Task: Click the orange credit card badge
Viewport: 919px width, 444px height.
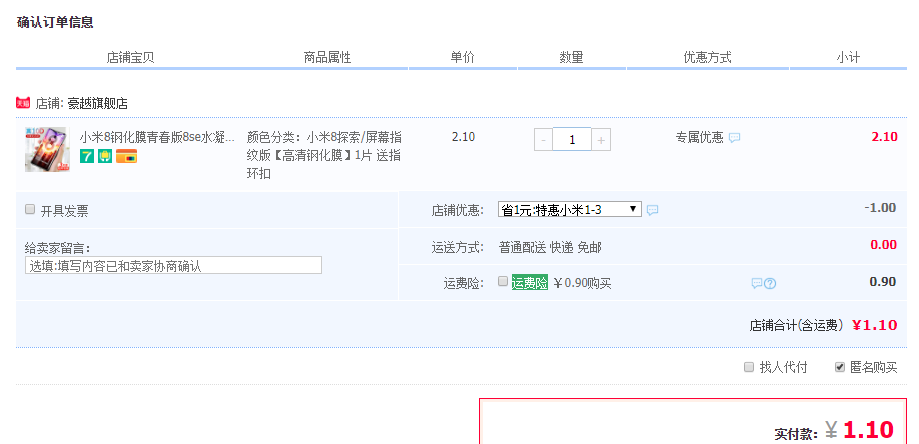Action: (x=126, y=156)
